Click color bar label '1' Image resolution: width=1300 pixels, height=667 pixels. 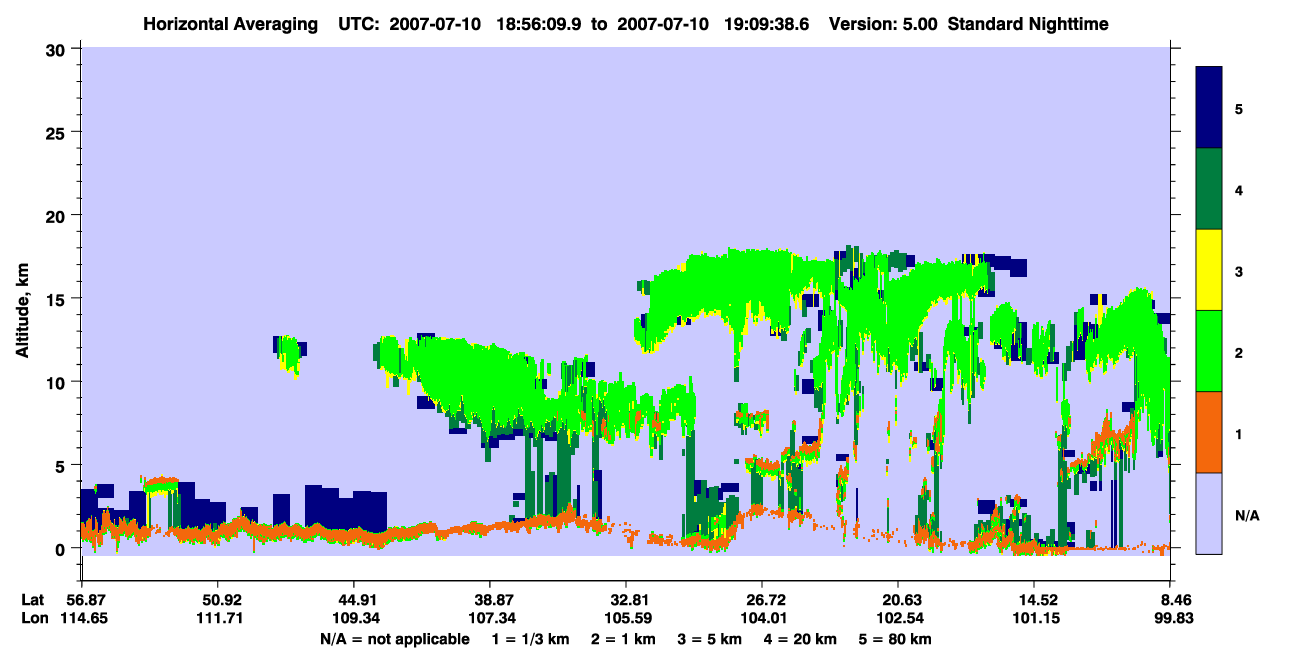(x=1239, y=433)
